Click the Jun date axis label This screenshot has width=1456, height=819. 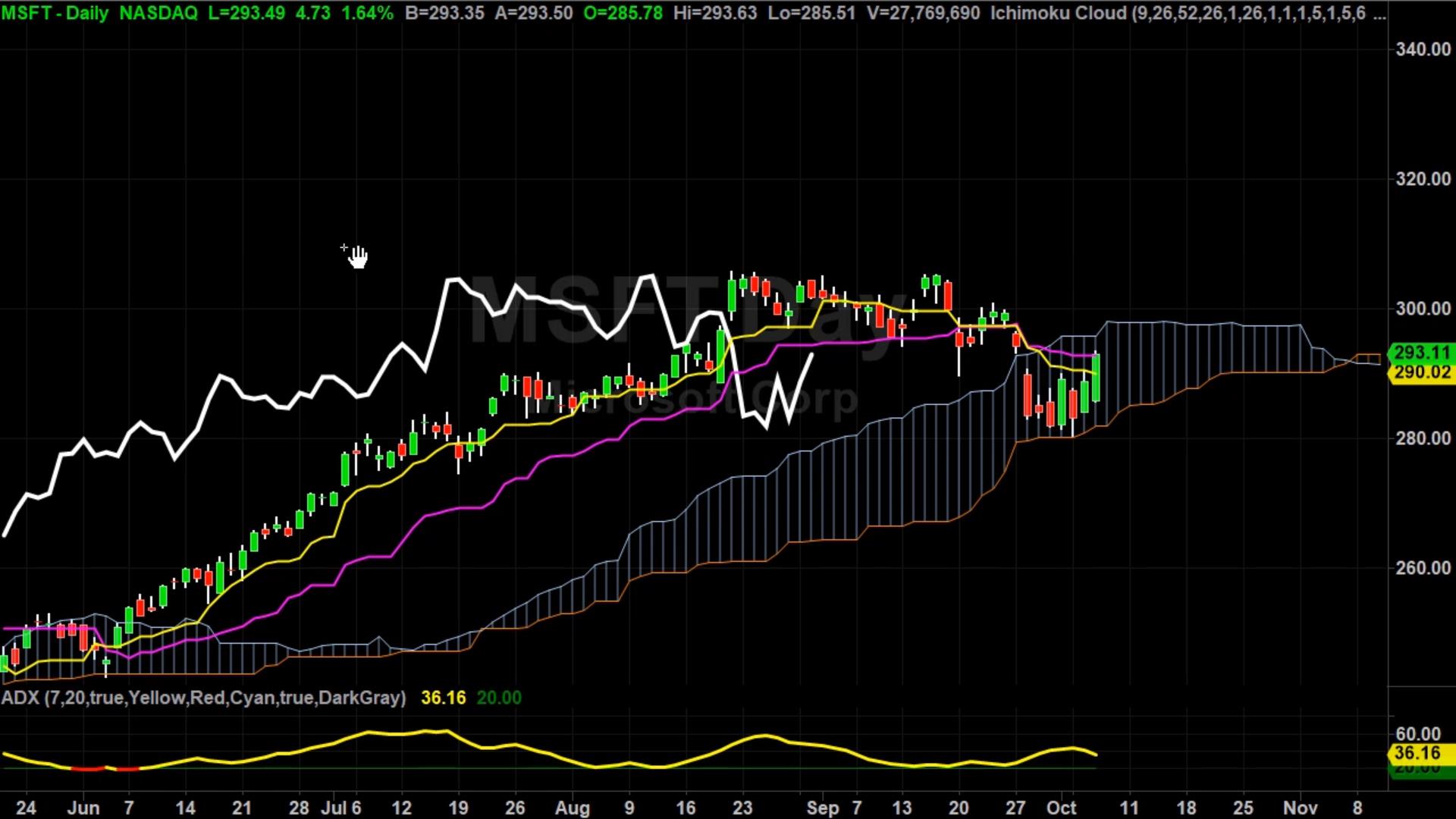click(x=83, y=808)
